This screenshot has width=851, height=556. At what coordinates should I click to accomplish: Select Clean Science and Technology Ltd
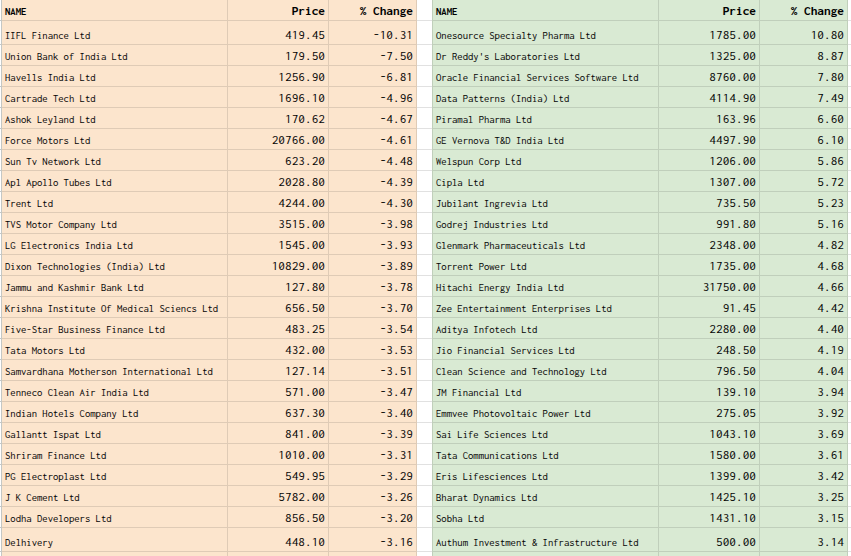pos(521,372)
